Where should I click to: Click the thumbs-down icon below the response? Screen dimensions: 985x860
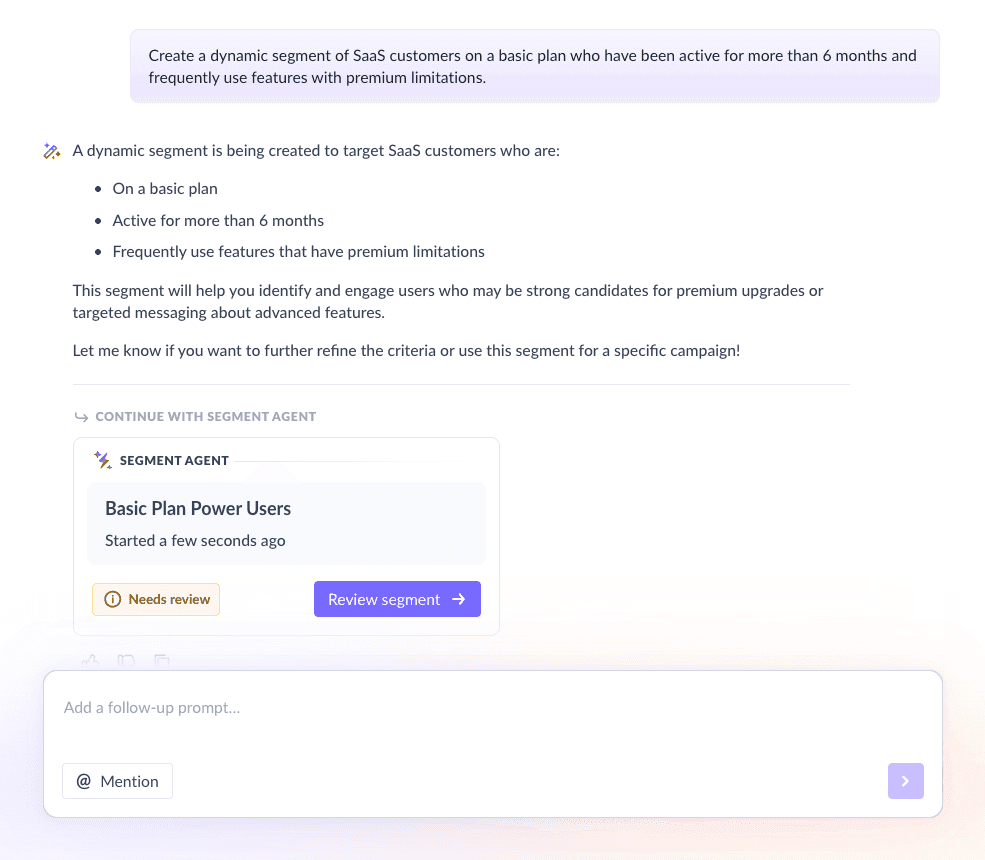[x=126, y=661]
